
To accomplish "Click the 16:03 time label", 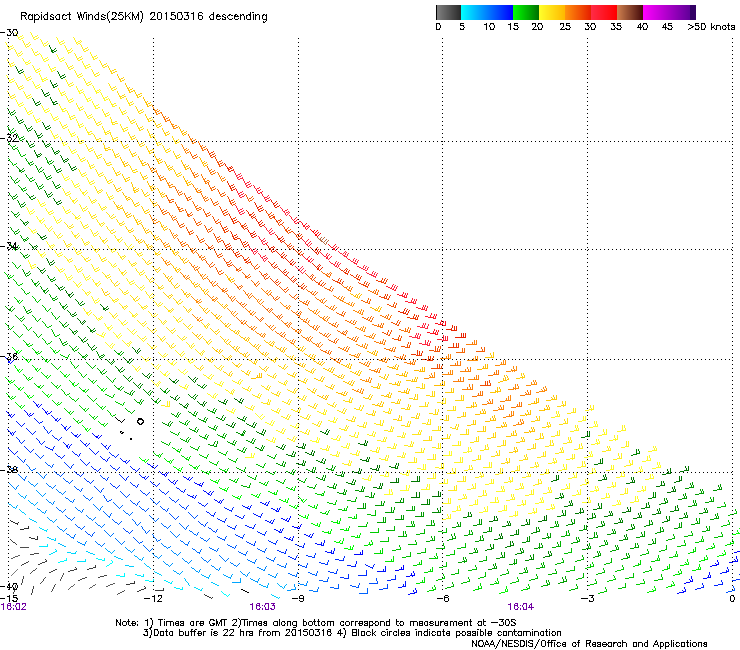I will tap(262, 607).
